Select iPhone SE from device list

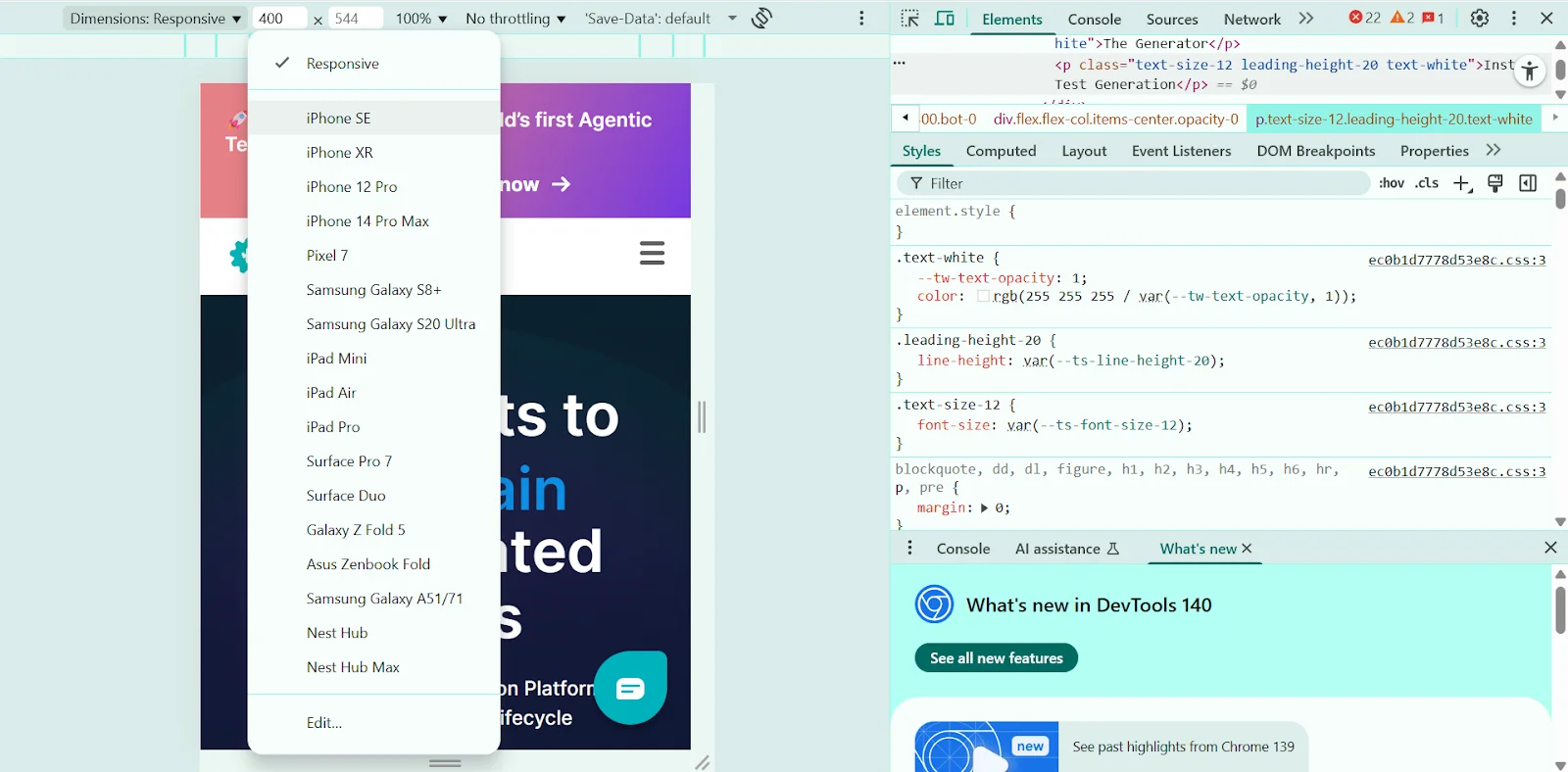tap(374, 118)
